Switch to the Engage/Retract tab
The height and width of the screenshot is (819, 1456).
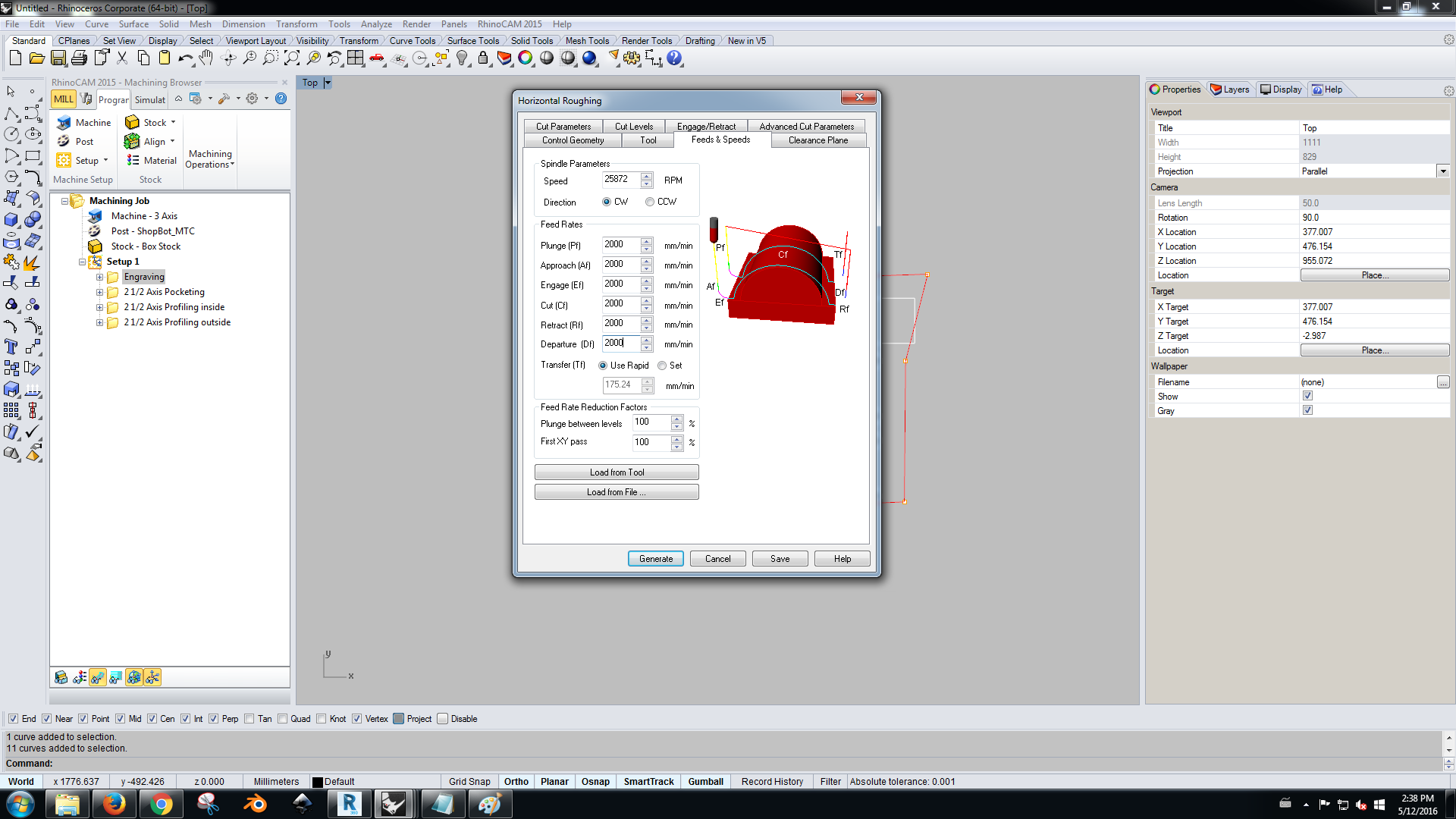point(706,127)
